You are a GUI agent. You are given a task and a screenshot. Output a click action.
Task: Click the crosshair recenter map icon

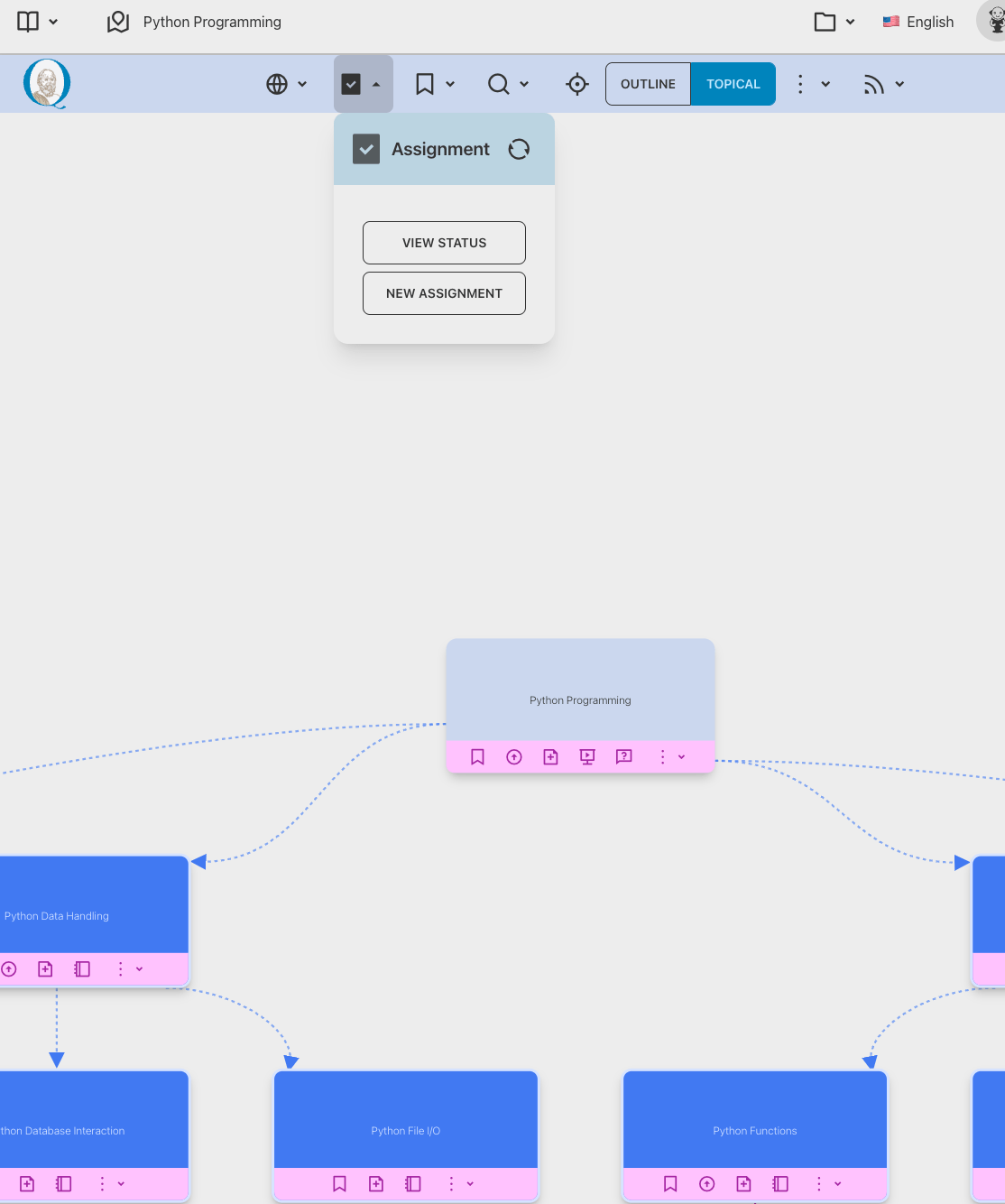[577, 84]
